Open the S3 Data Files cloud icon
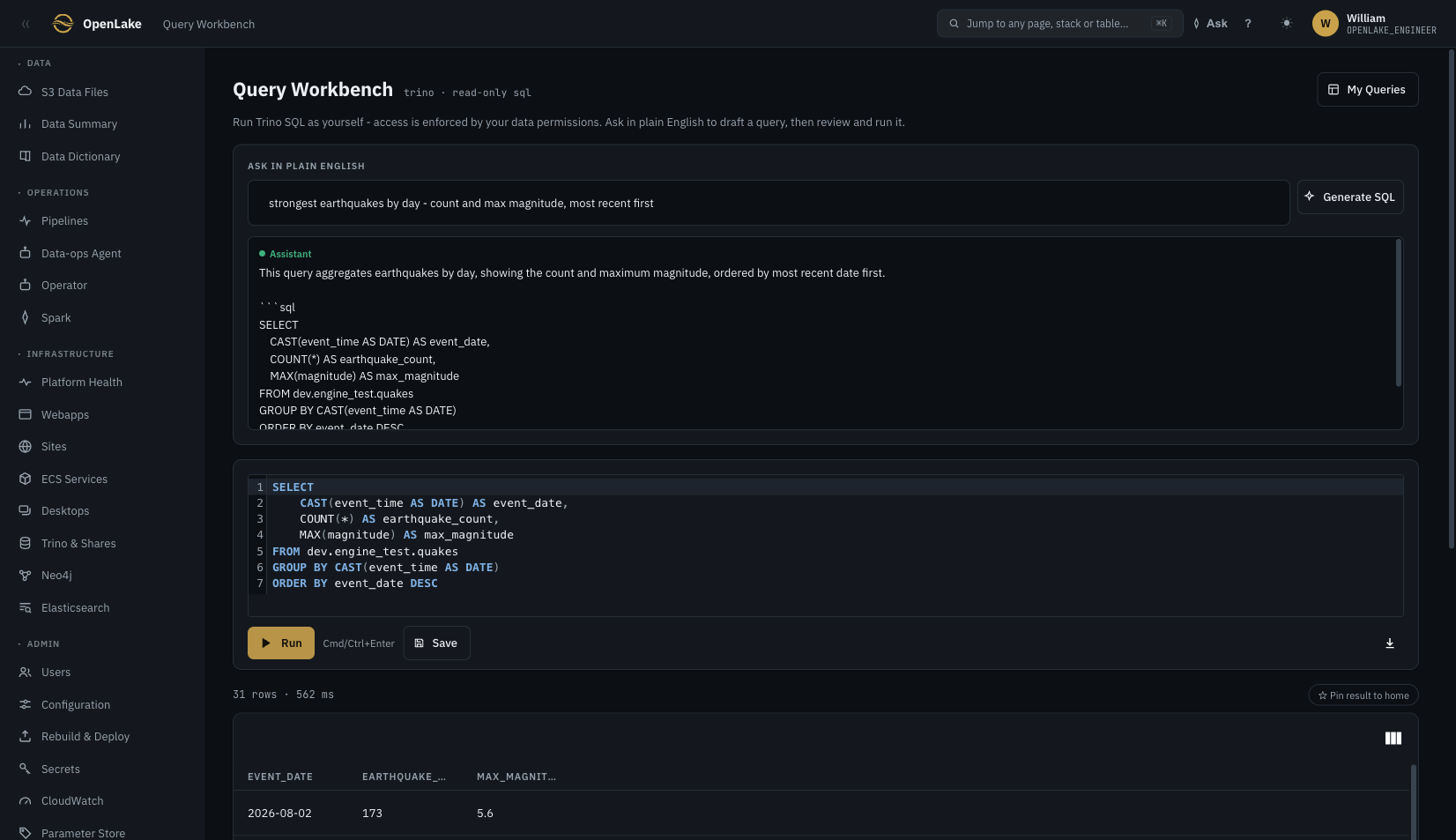1456x840 pixels. click(25, 92)
